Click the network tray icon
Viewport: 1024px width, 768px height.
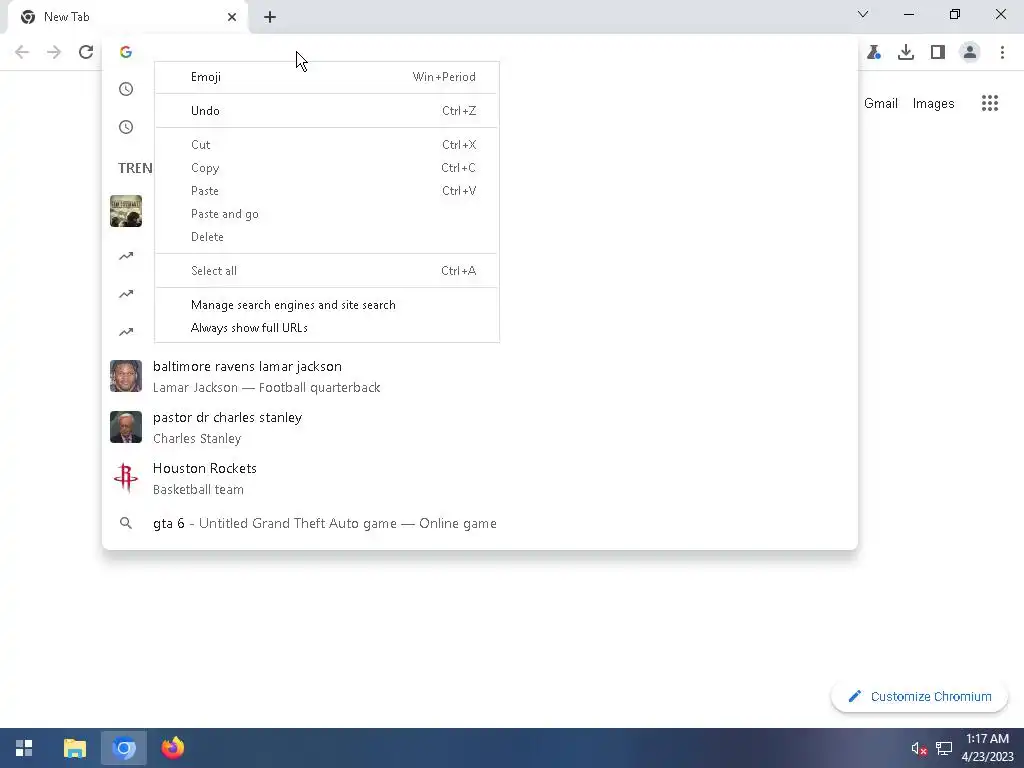tap(944, 748)
